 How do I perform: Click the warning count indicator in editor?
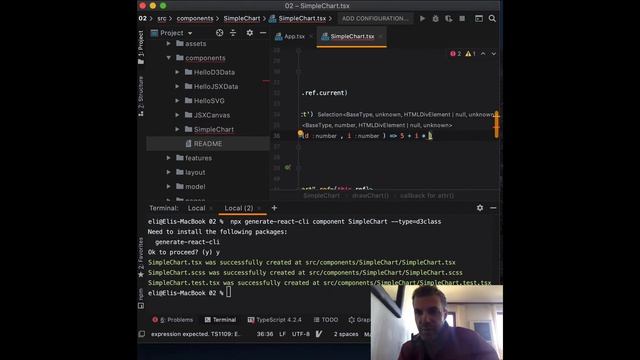coord(471,53)
